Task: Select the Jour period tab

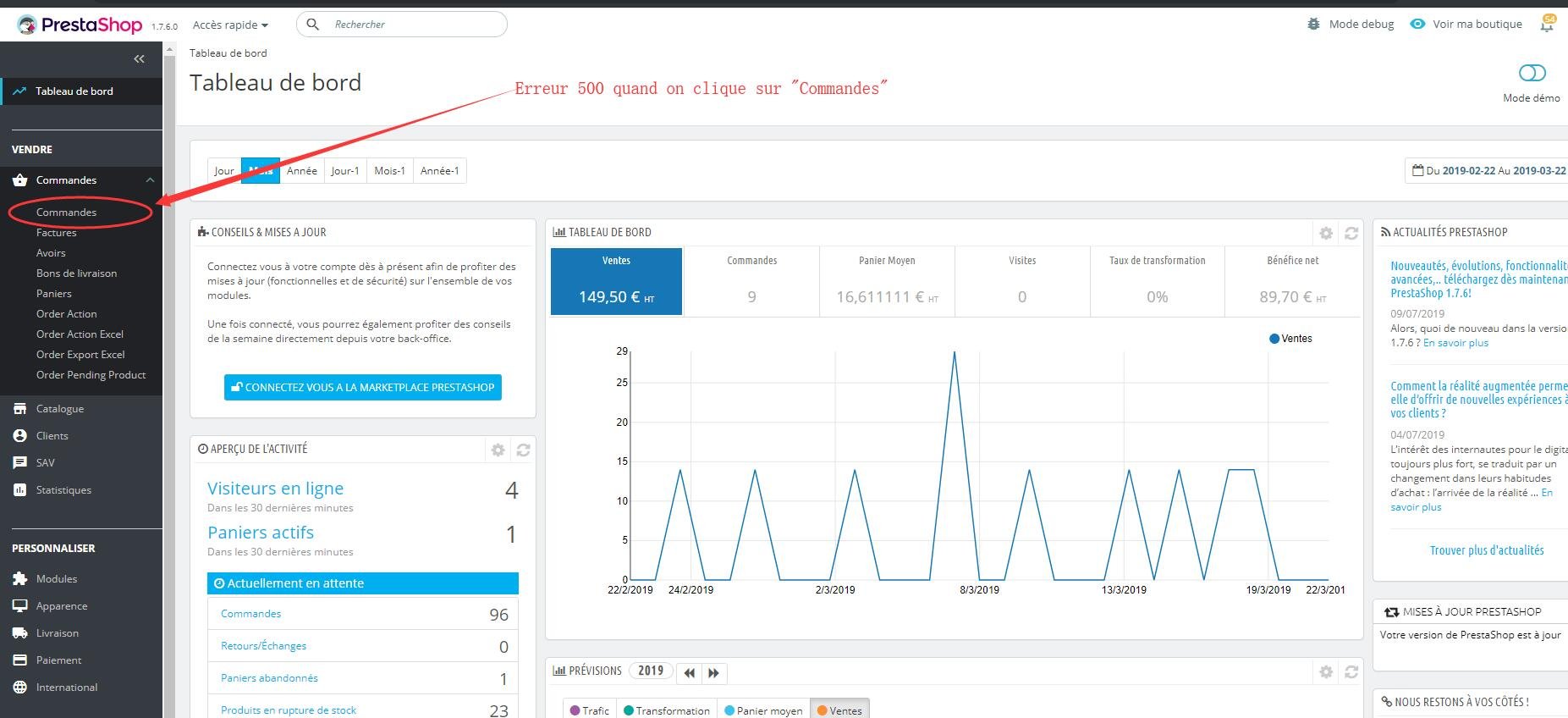Action: tap(224, 170)
